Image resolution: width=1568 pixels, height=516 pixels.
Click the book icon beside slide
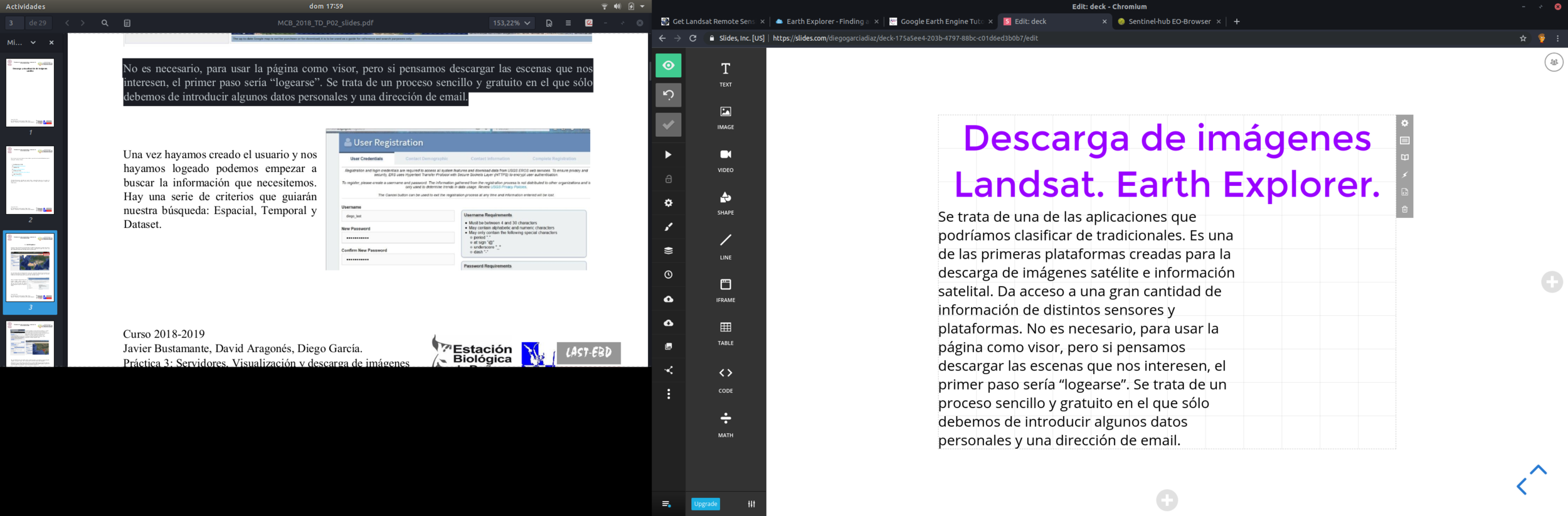pyautogui.click(x=1405, y=158)
